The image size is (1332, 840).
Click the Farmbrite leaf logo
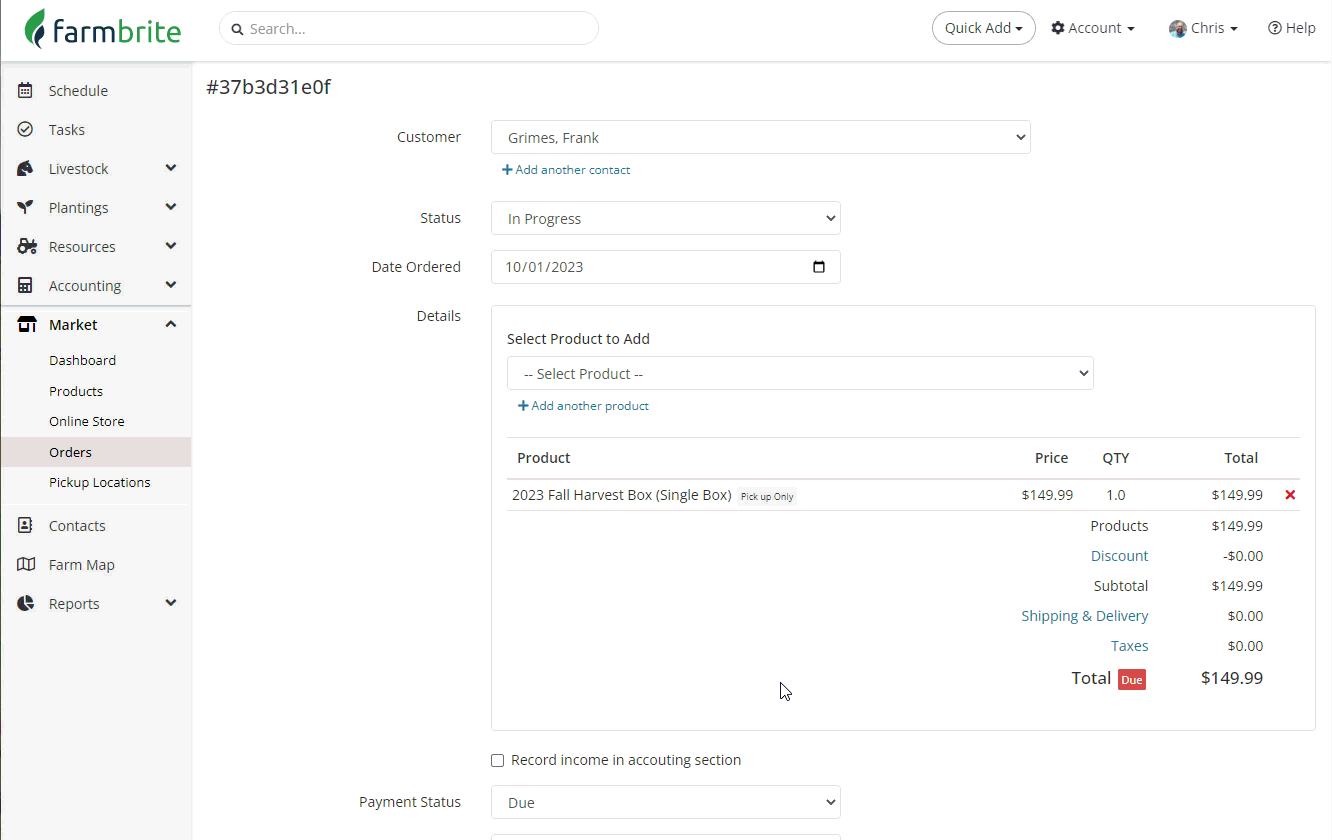tap(36, 29)
